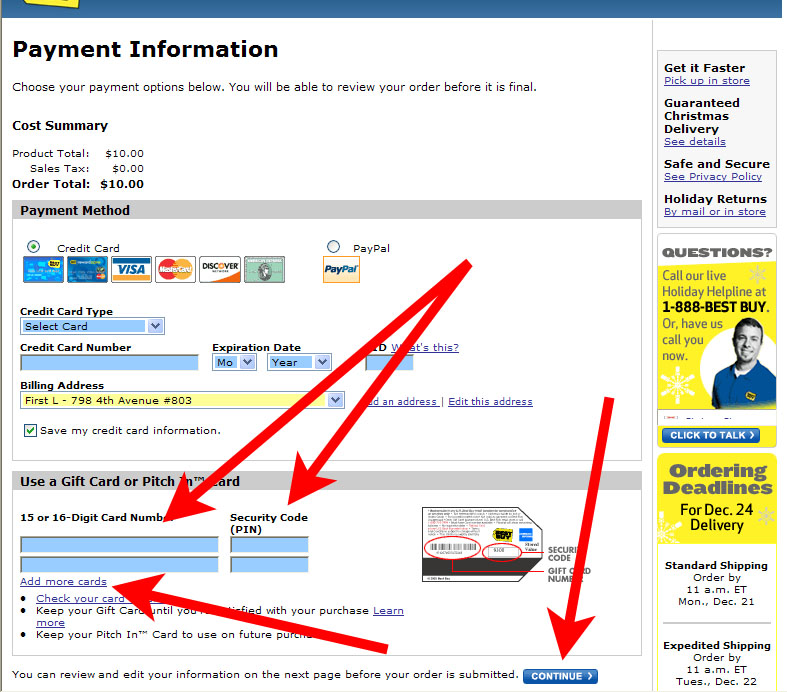Click the Add an address link
The width and height of the screenshot is (787, 692).
[x=401, y=401]
